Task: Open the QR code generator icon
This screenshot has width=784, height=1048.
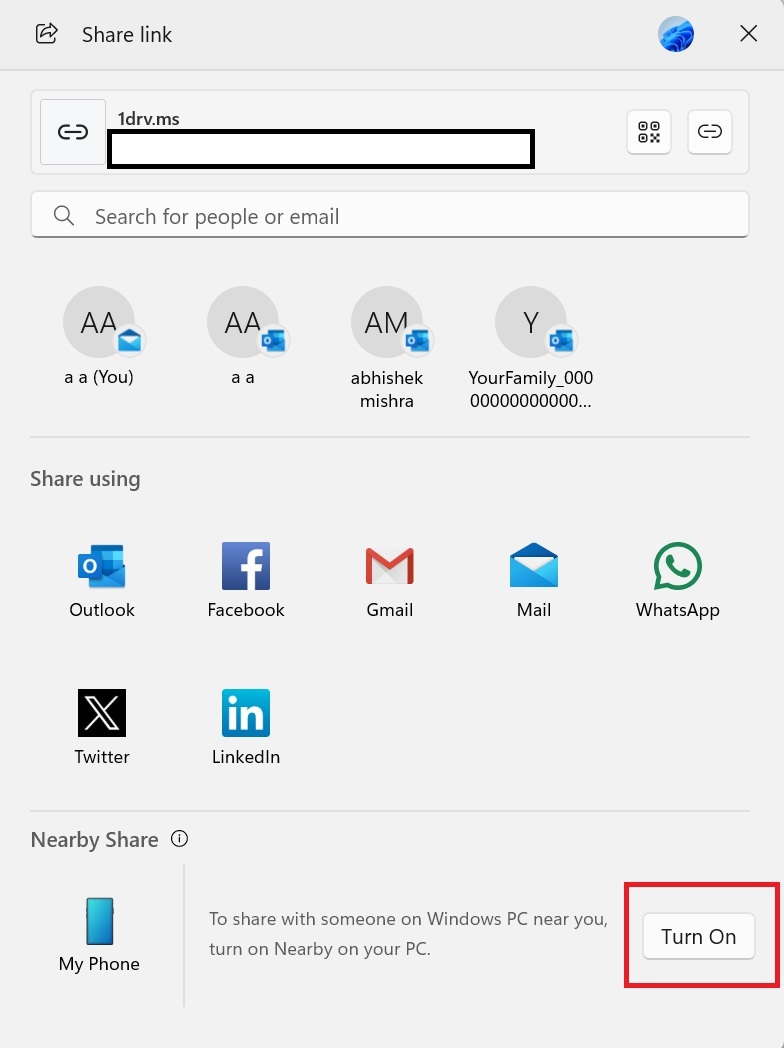Action: [x=648, y=132]
